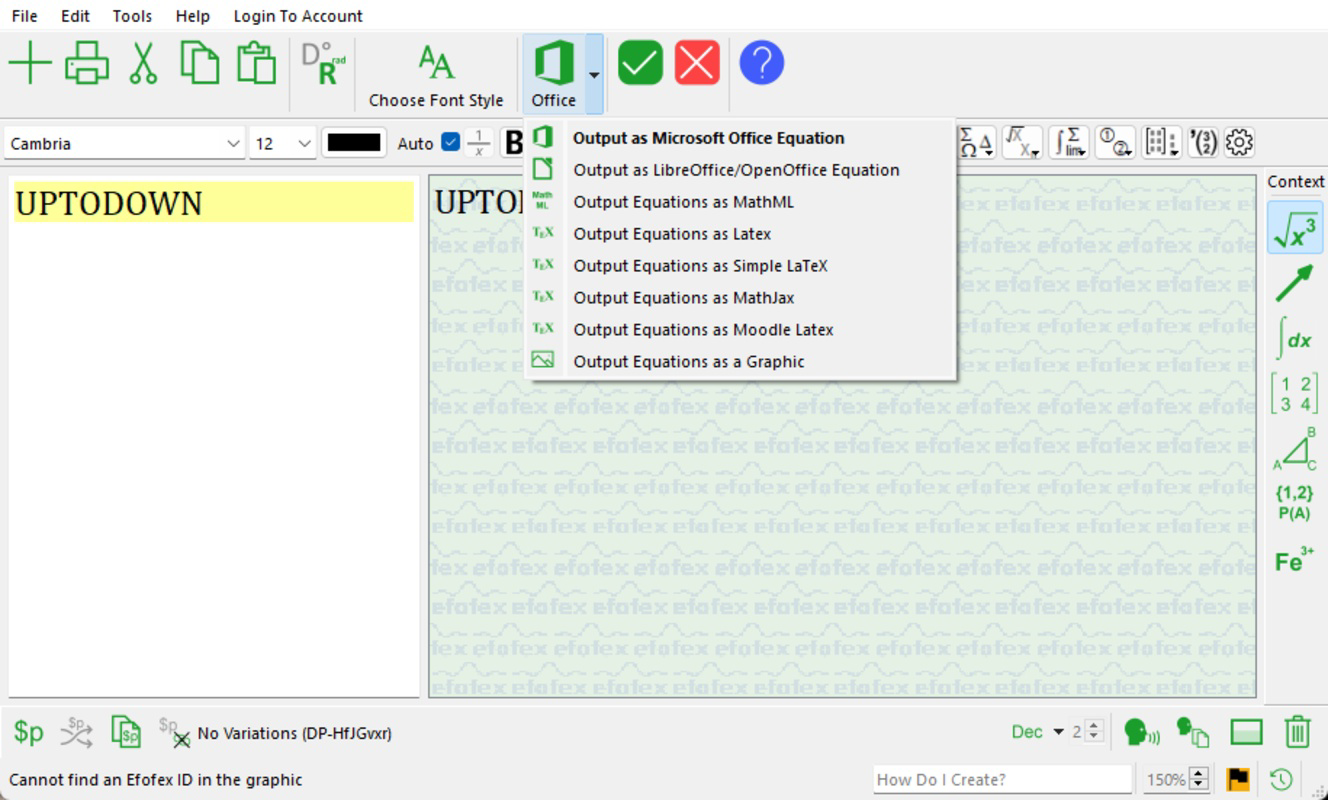Accept equation with green checkmark
This screenshot has width=1328, height=800.
click(640, 64)
